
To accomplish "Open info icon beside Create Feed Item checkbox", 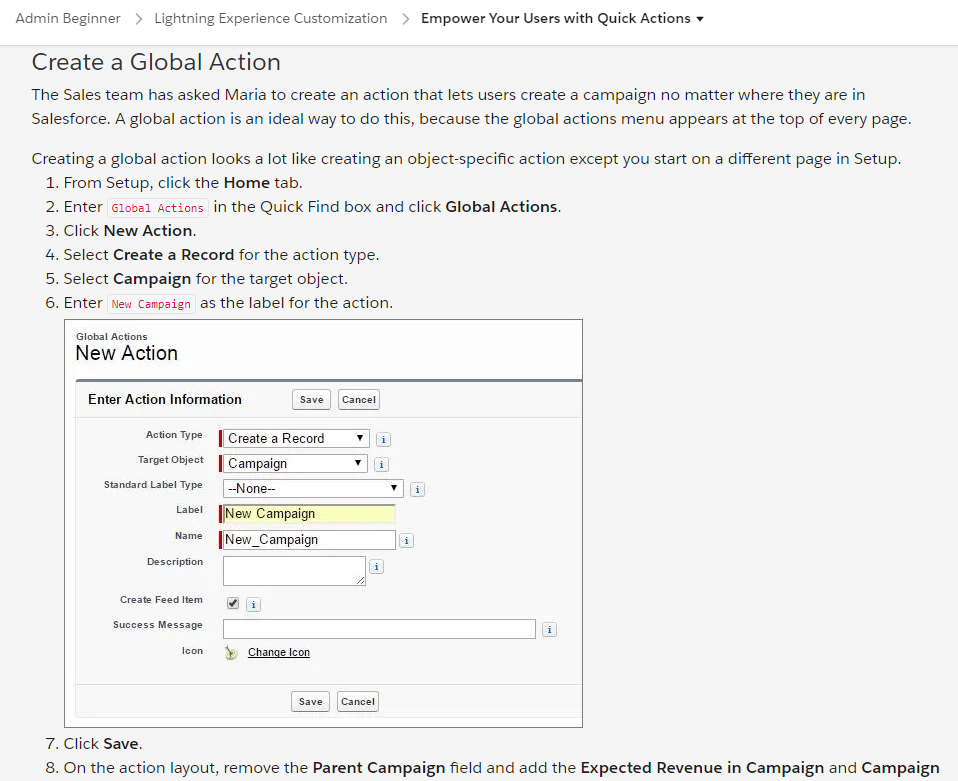I will 253,605.
